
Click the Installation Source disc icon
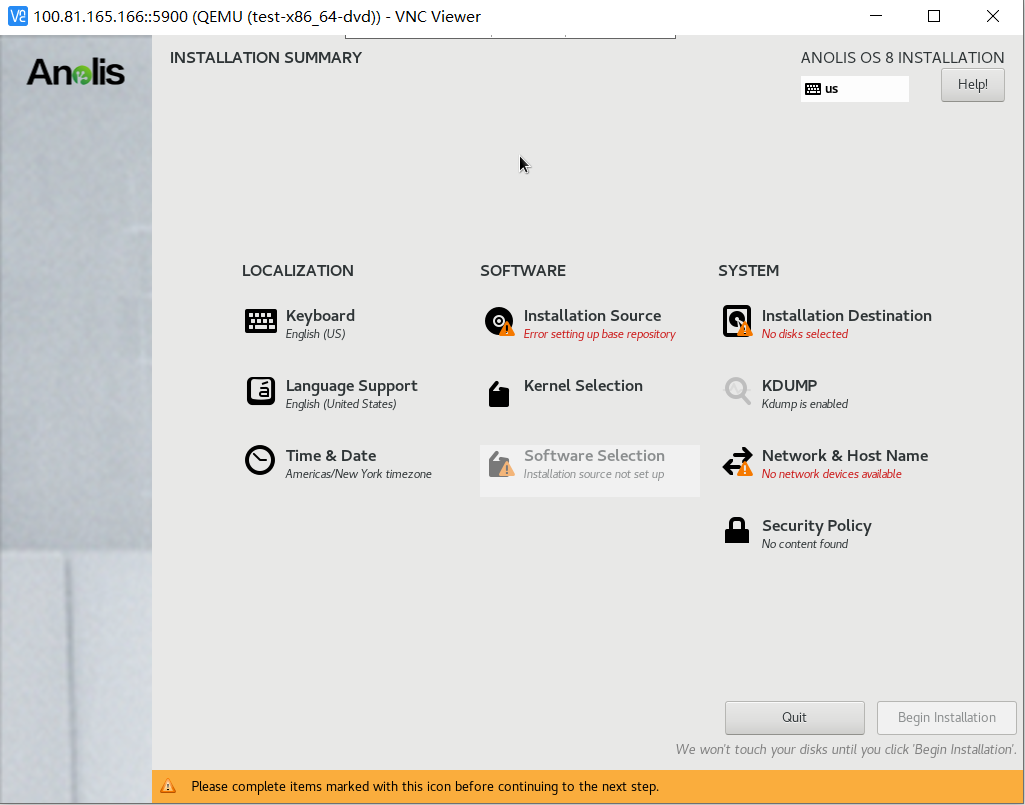(x=498, y=321)
